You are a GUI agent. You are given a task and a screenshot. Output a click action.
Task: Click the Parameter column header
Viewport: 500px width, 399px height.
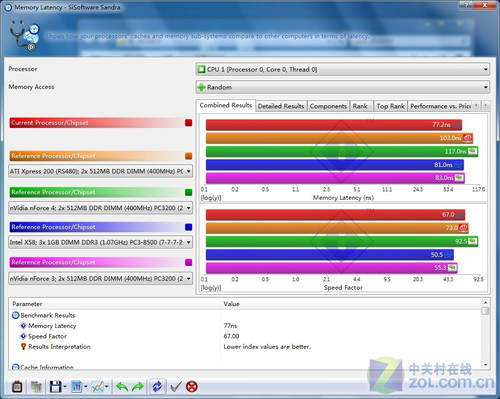click(x=115, y=304)
